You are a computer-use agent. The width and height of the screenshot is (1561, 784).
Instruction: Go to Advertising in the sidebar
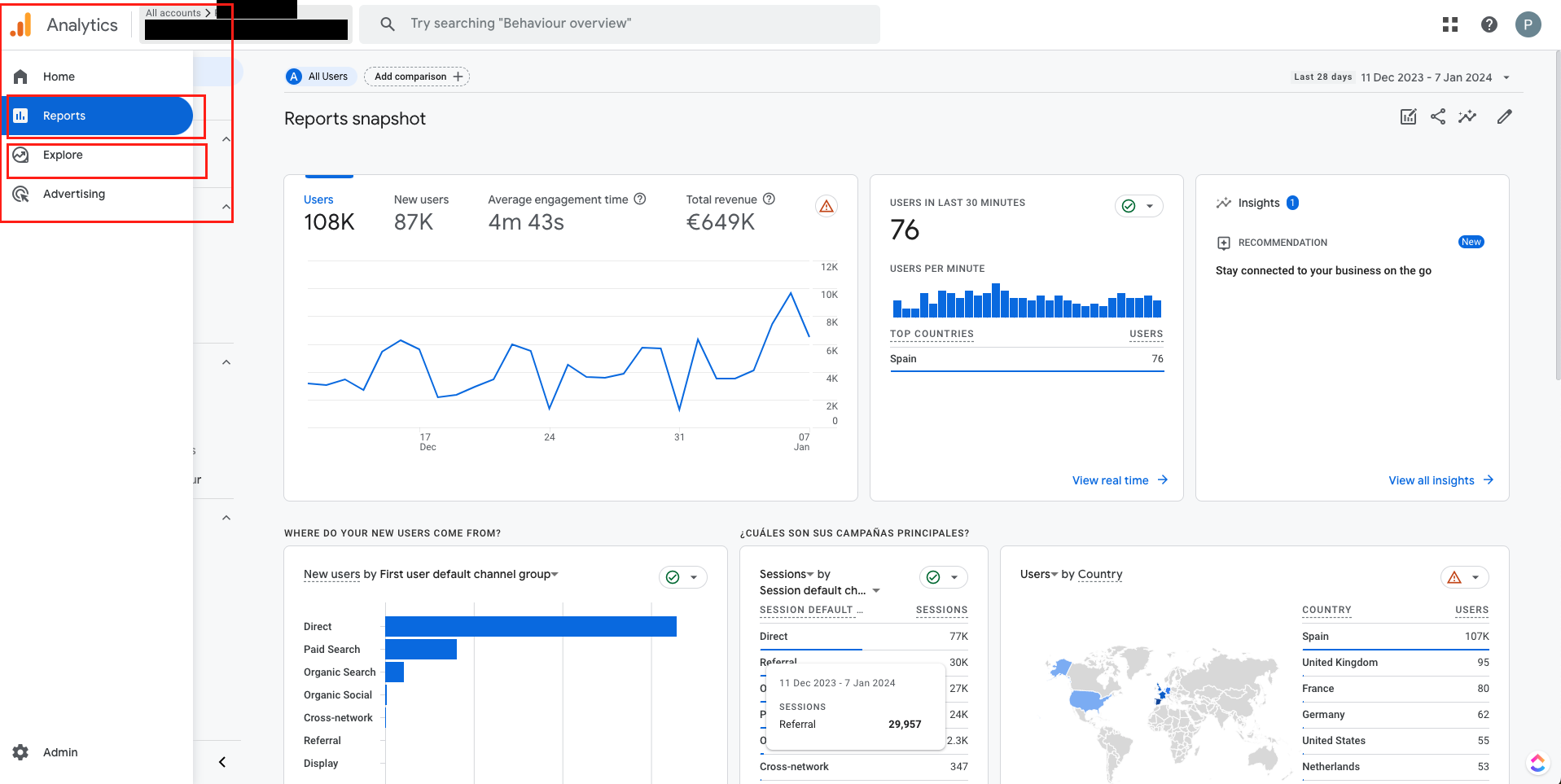point(73,194)
